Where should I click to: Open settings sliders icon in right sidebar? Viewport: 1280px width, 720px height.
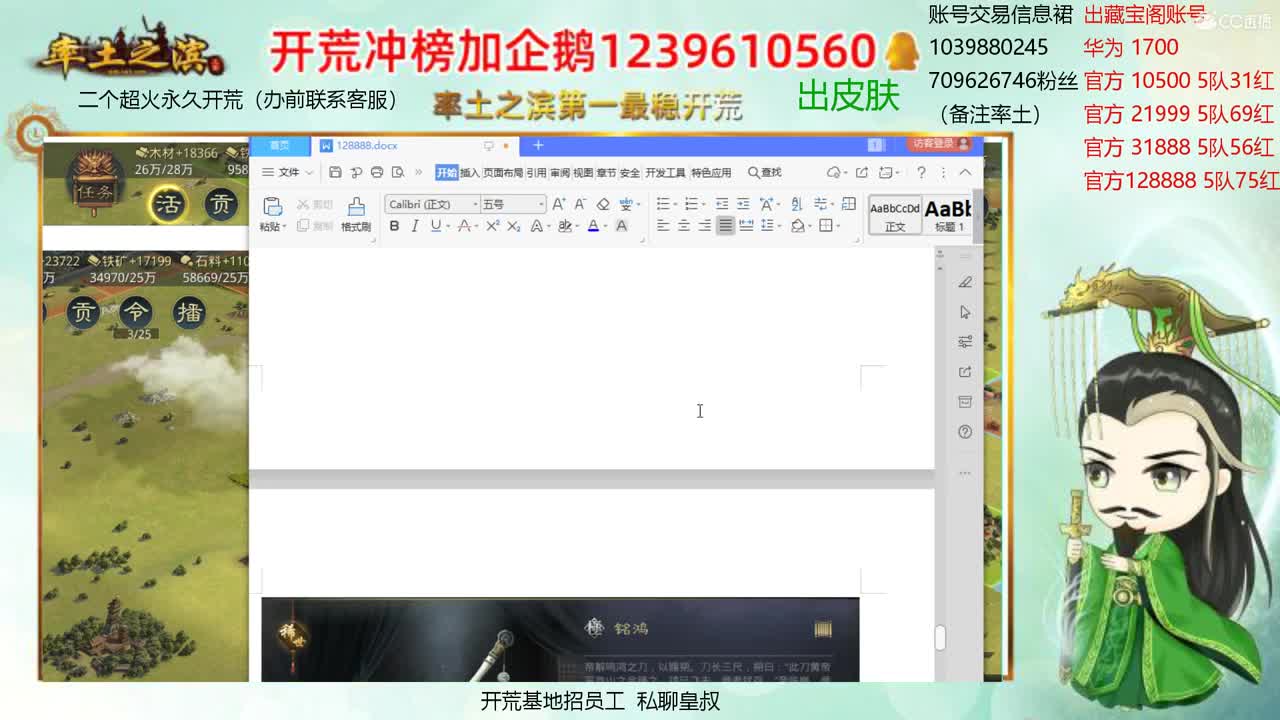(965, 342)
